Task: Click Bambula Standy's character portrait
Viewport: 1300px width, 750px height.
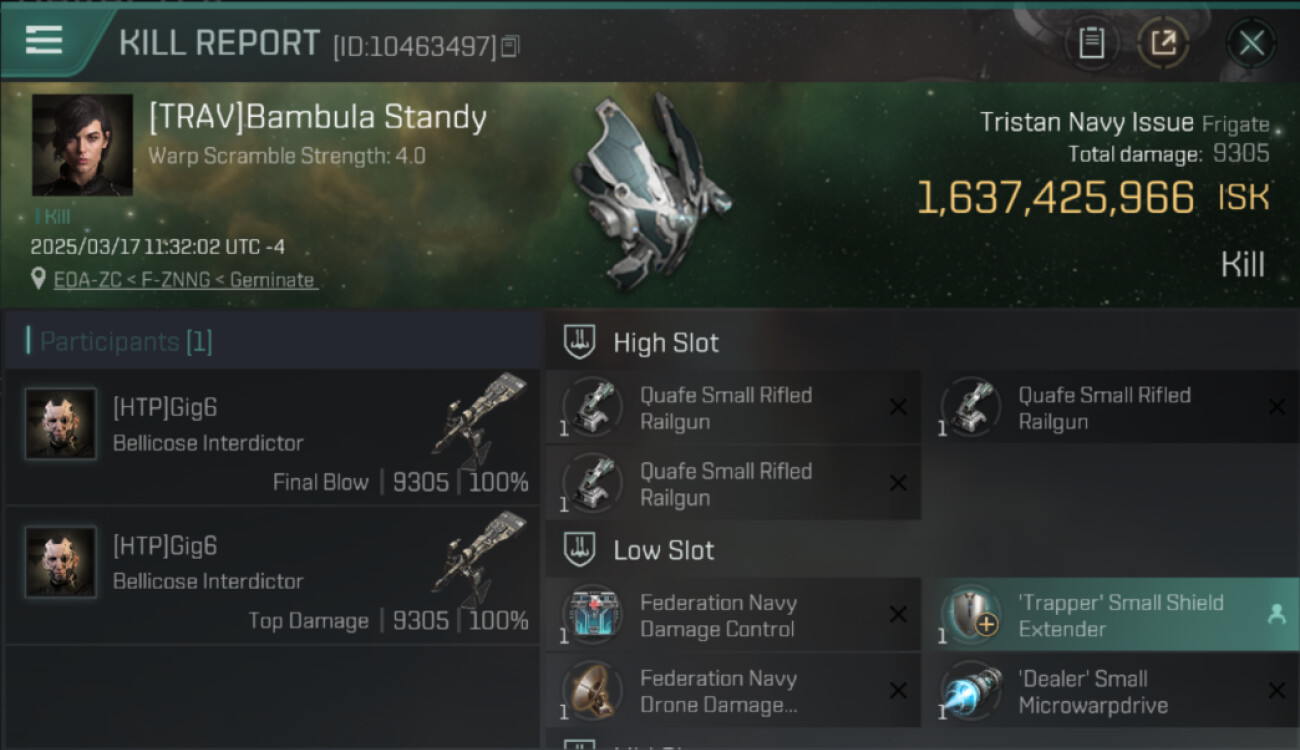Action: pos(82,145)
